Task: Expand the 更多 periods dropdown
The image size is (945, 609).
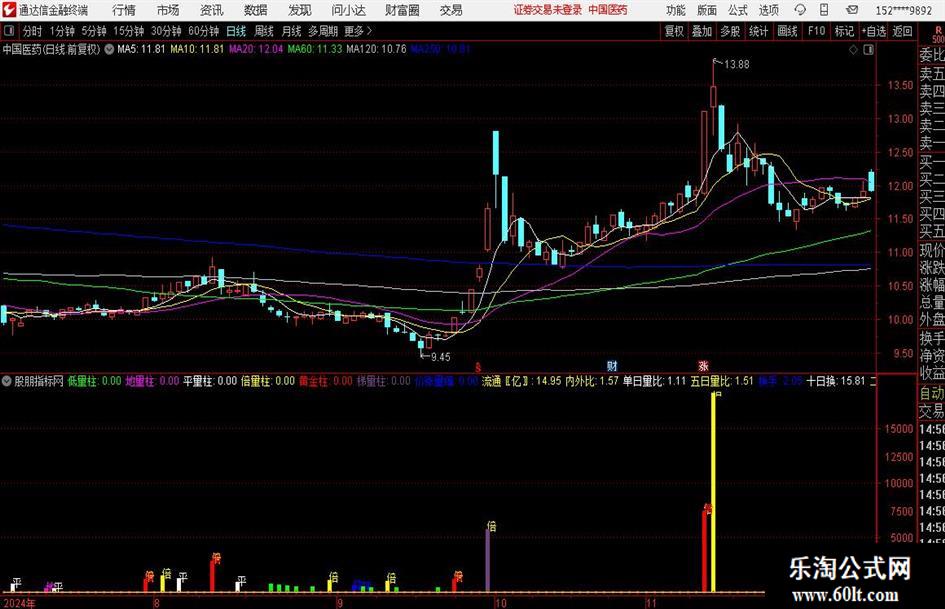Action: (358, 31)
